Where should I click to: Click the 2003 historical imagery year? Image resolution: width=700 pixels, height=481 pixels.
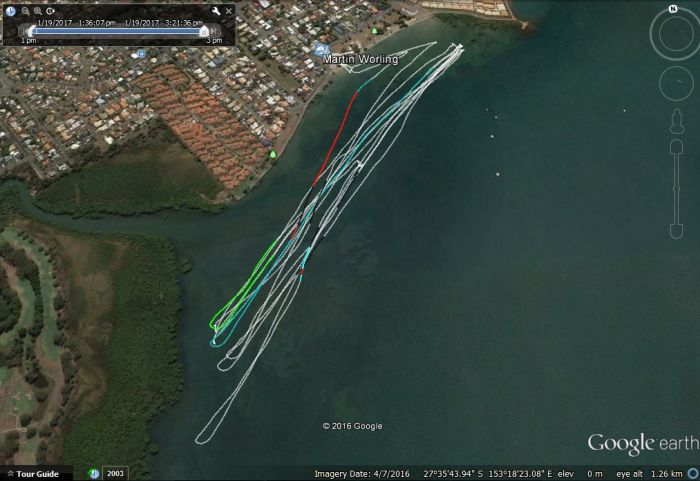click(114, 473)
